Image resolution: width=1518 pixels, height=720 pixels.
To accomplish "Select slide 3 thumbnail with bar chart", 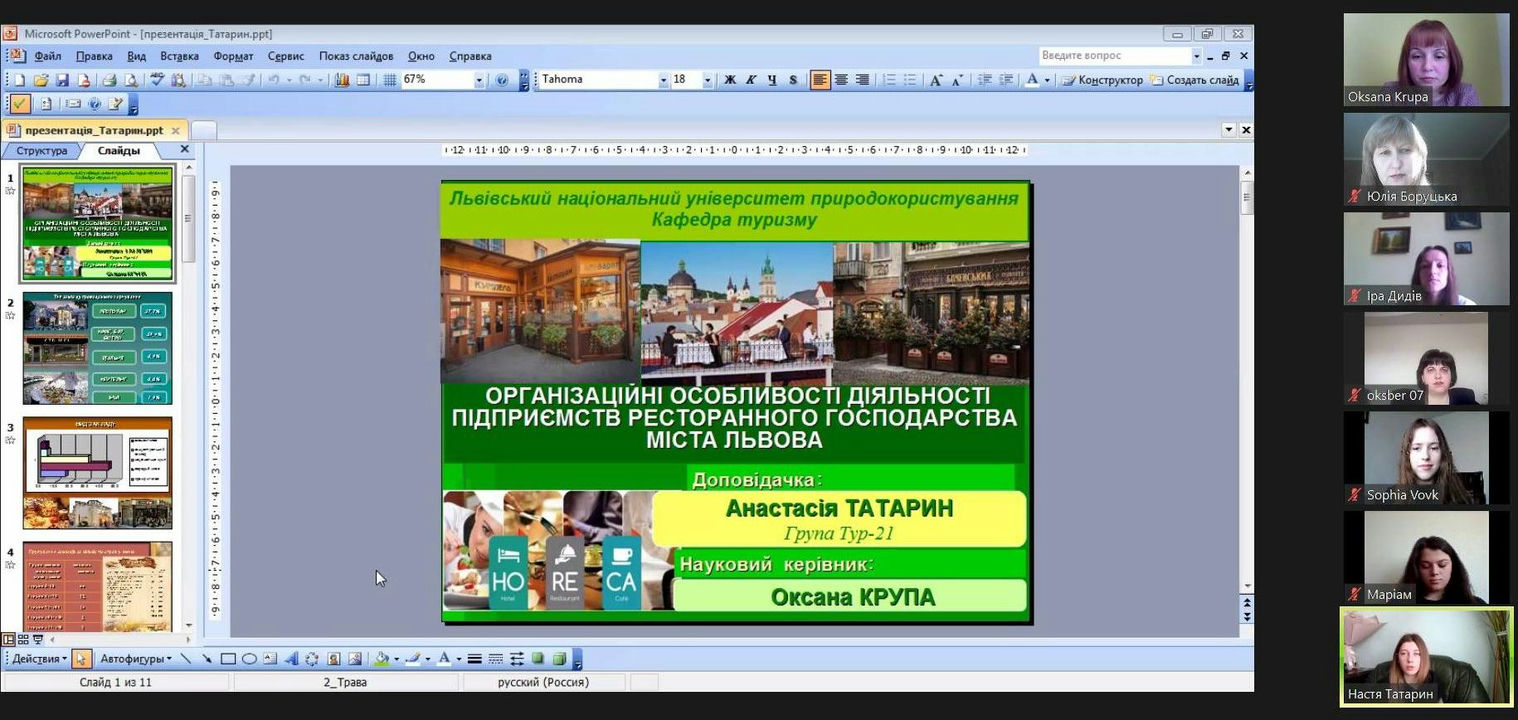I will [x=98, y=473].
